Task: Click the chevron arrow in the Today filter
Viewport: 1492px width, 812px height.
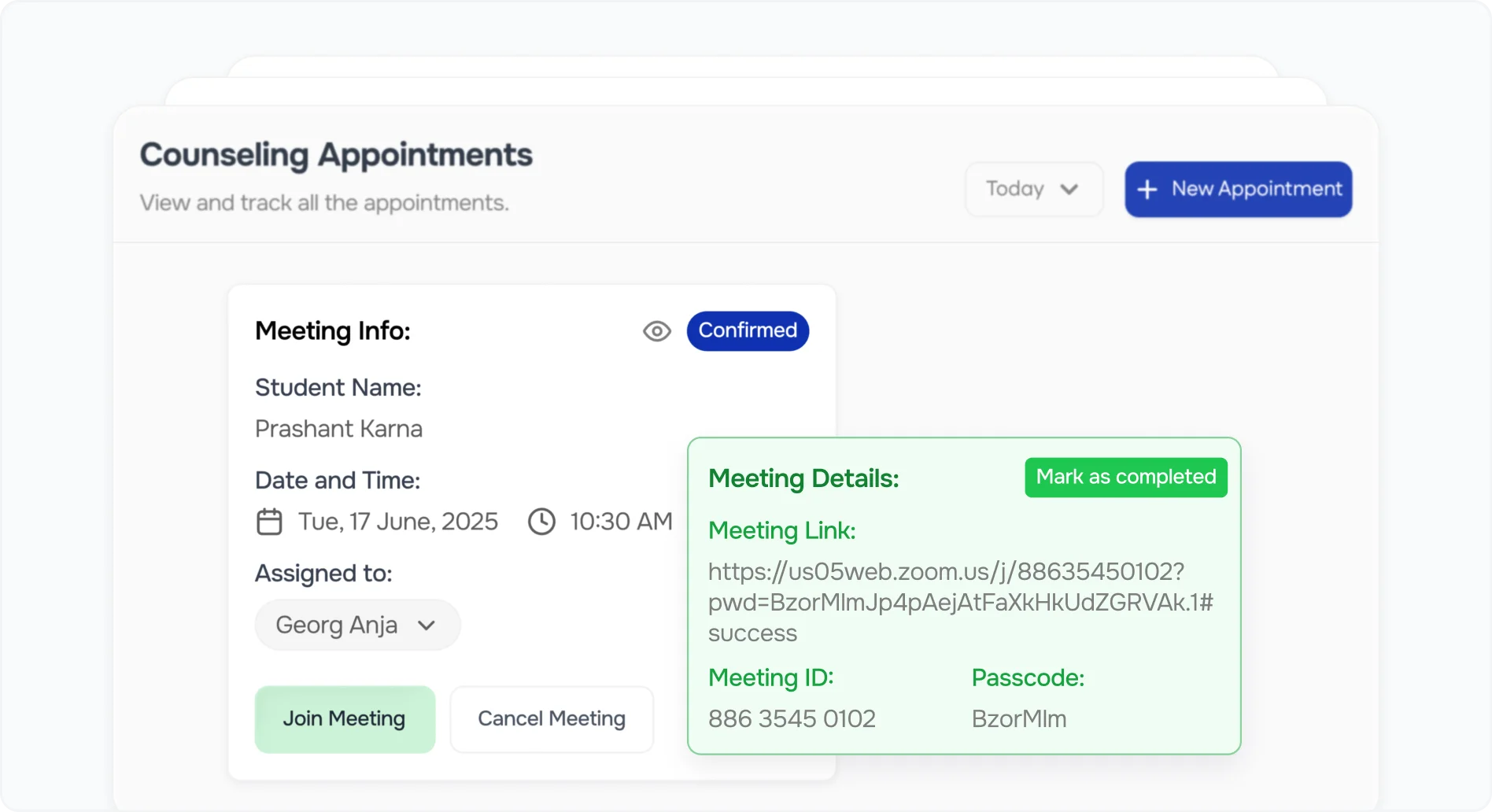Action: [1069, 190]
